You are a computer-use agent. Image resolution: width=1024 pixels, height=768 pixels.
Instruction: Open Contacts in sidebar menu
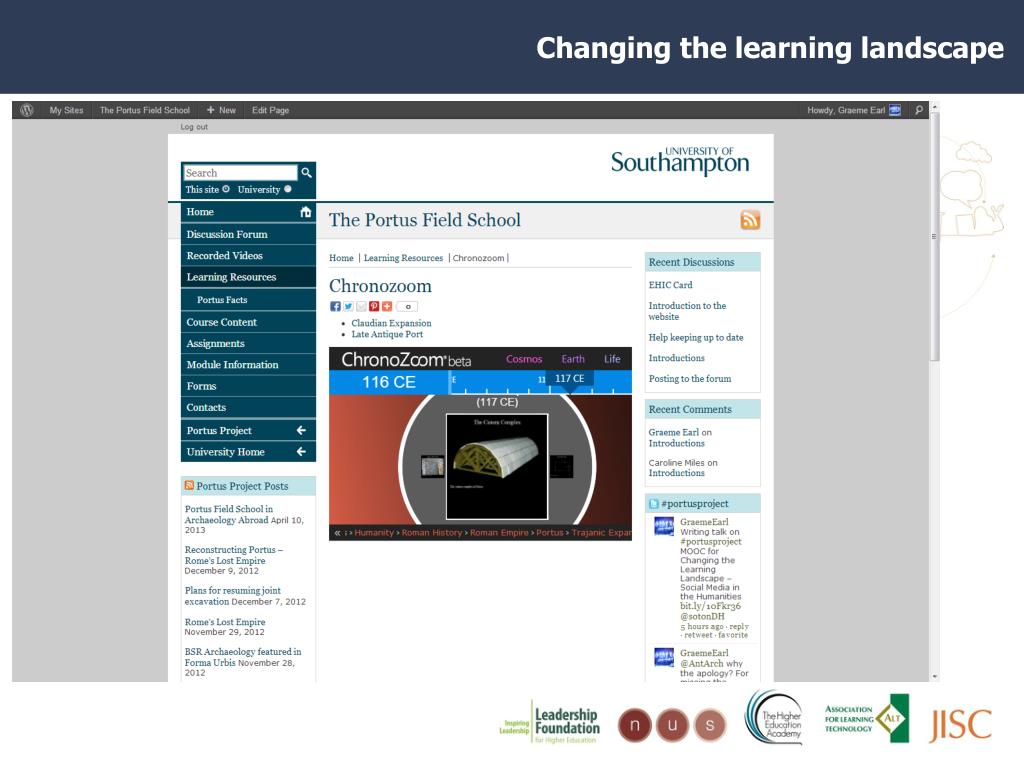(248, 407)
